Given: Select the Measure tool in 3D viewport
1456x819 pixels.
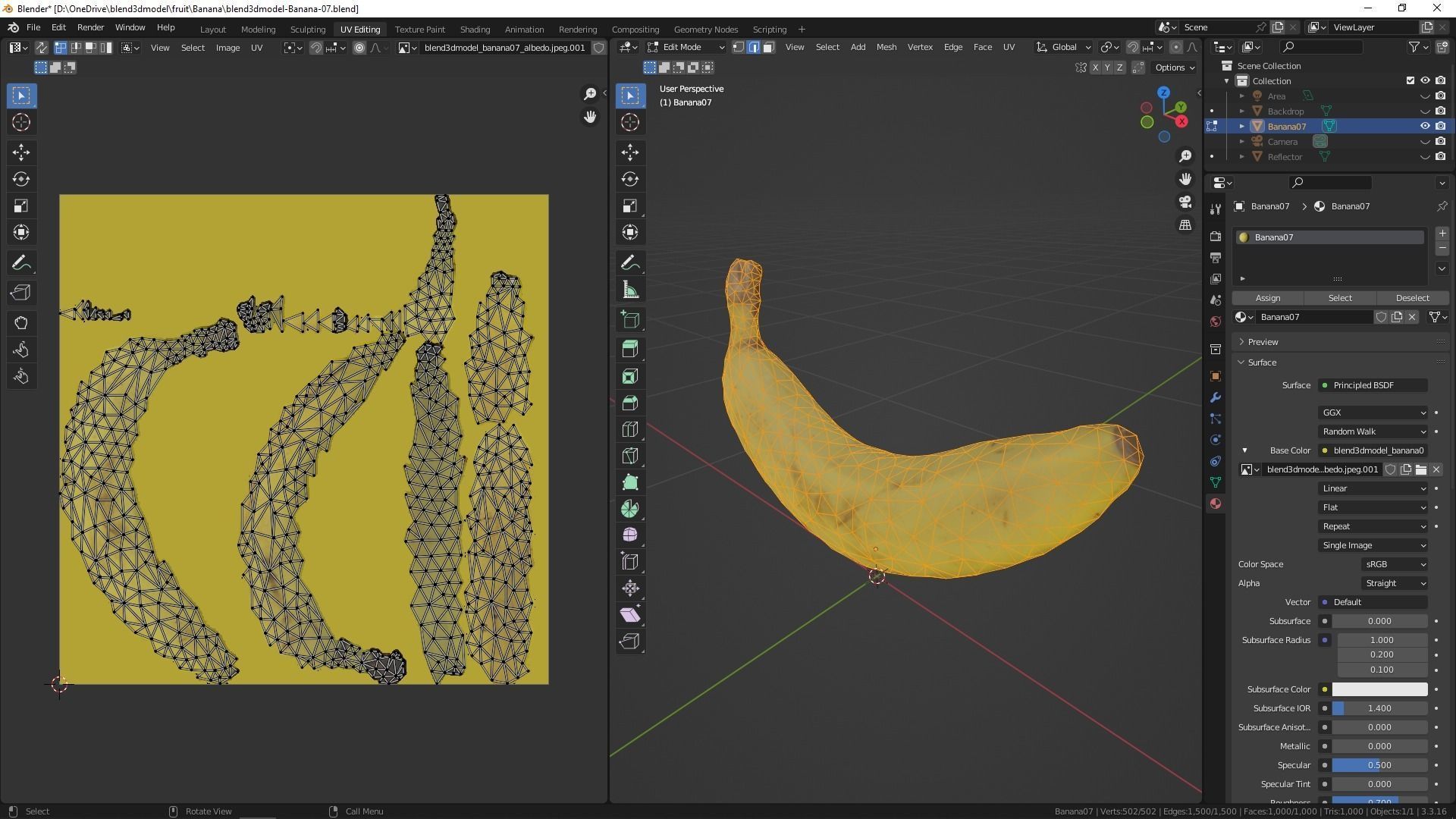Looking at the screenshot, I should click(x=630, y=290).
